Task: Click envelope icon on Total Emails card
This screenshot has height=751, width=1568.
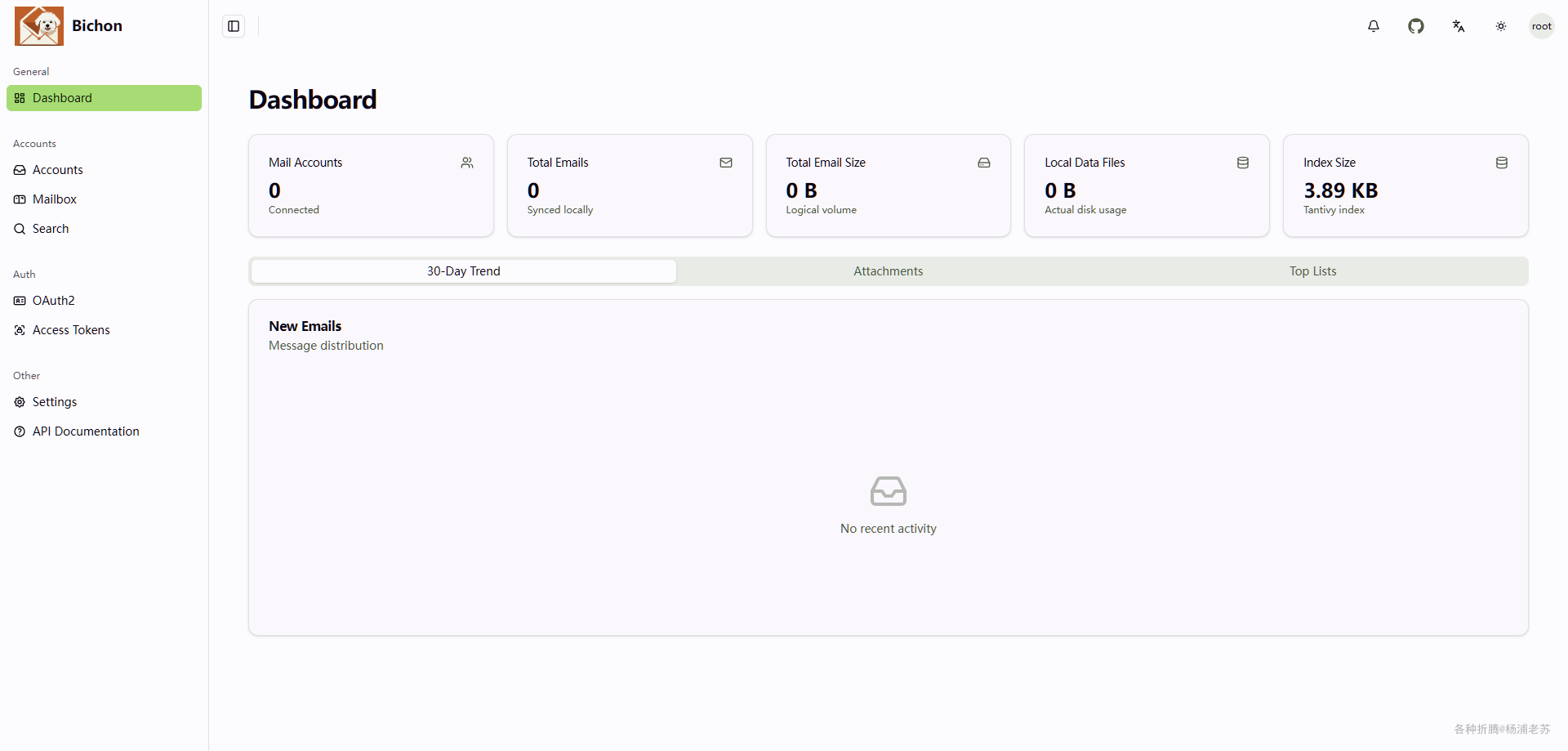Action: (x=726, y=163)
